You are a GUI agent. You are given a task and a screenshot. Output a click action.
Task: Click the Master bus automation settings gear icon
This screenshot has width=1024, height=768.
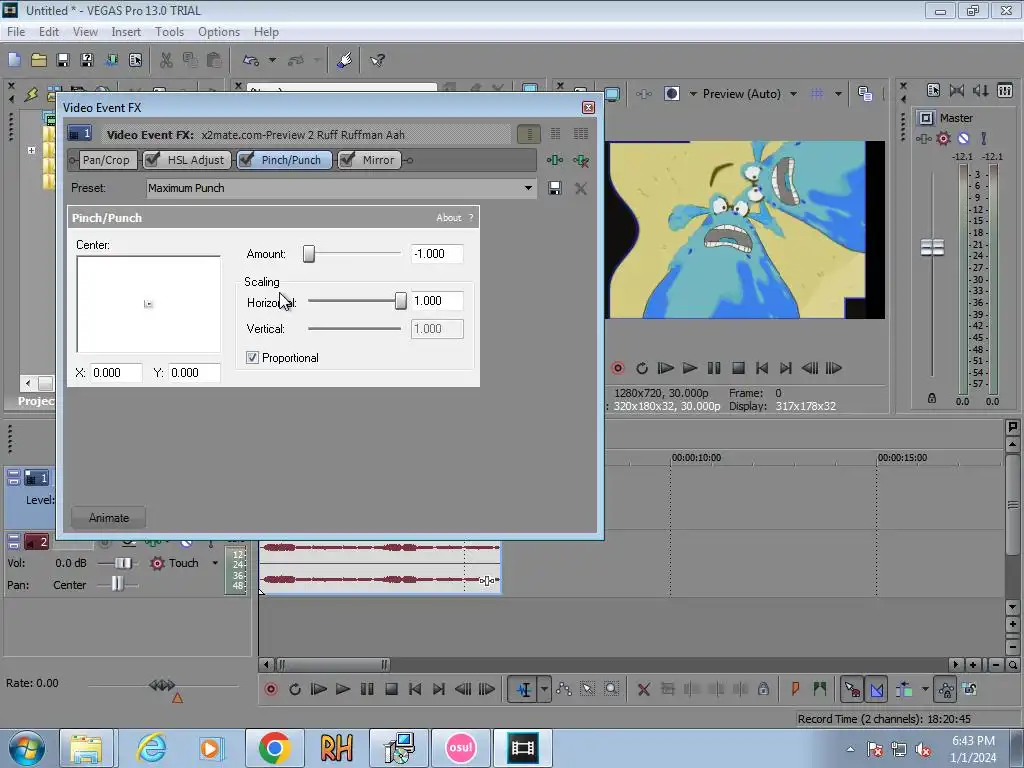point(943,138)
